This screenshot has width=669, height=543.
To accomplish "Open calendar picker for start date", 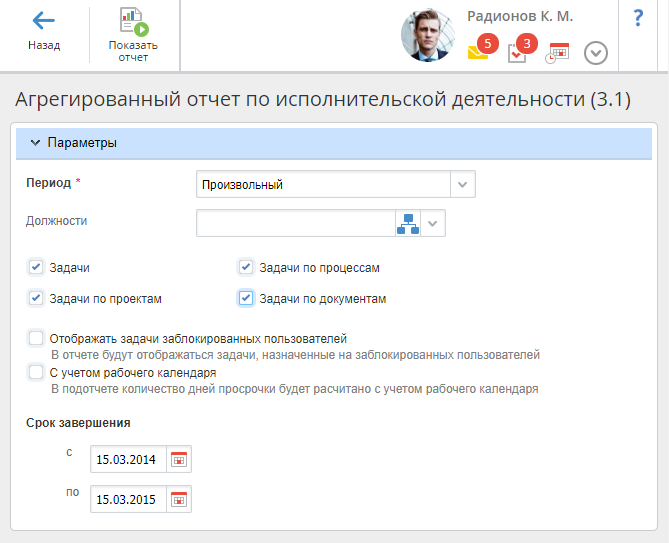I will coord(179,460).
